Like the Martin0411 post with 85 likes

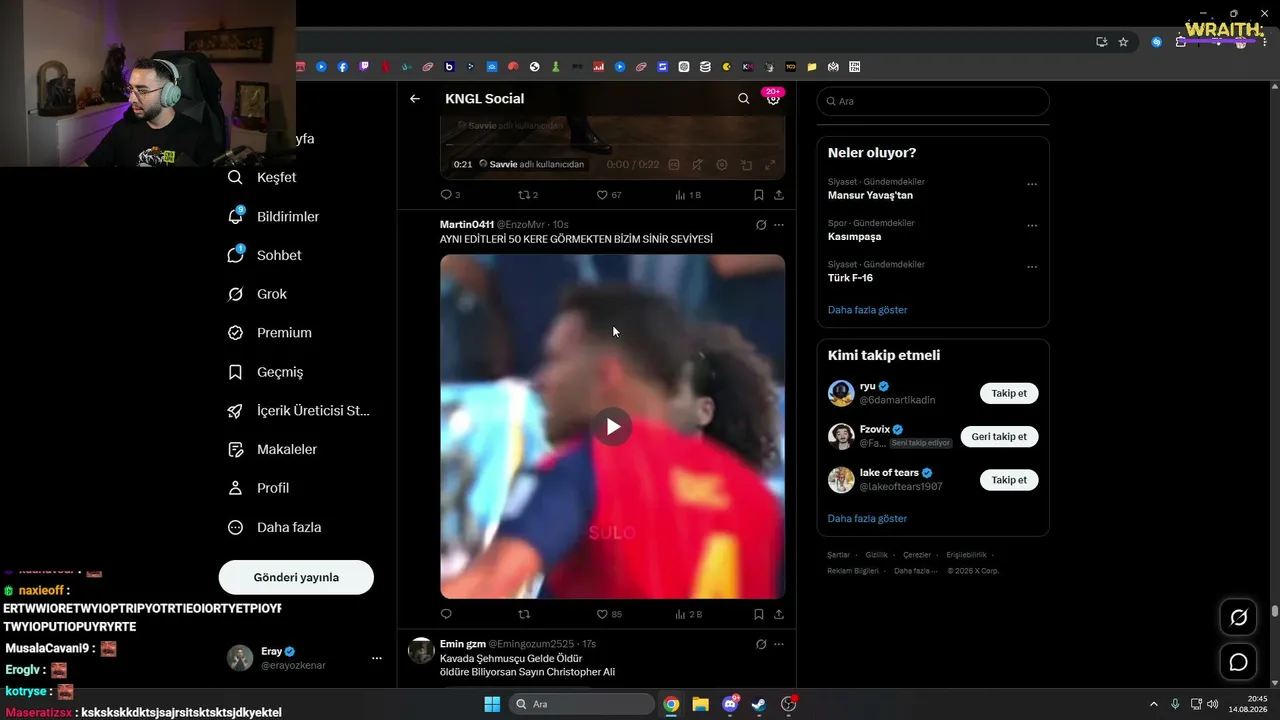[x=609, y=614]
